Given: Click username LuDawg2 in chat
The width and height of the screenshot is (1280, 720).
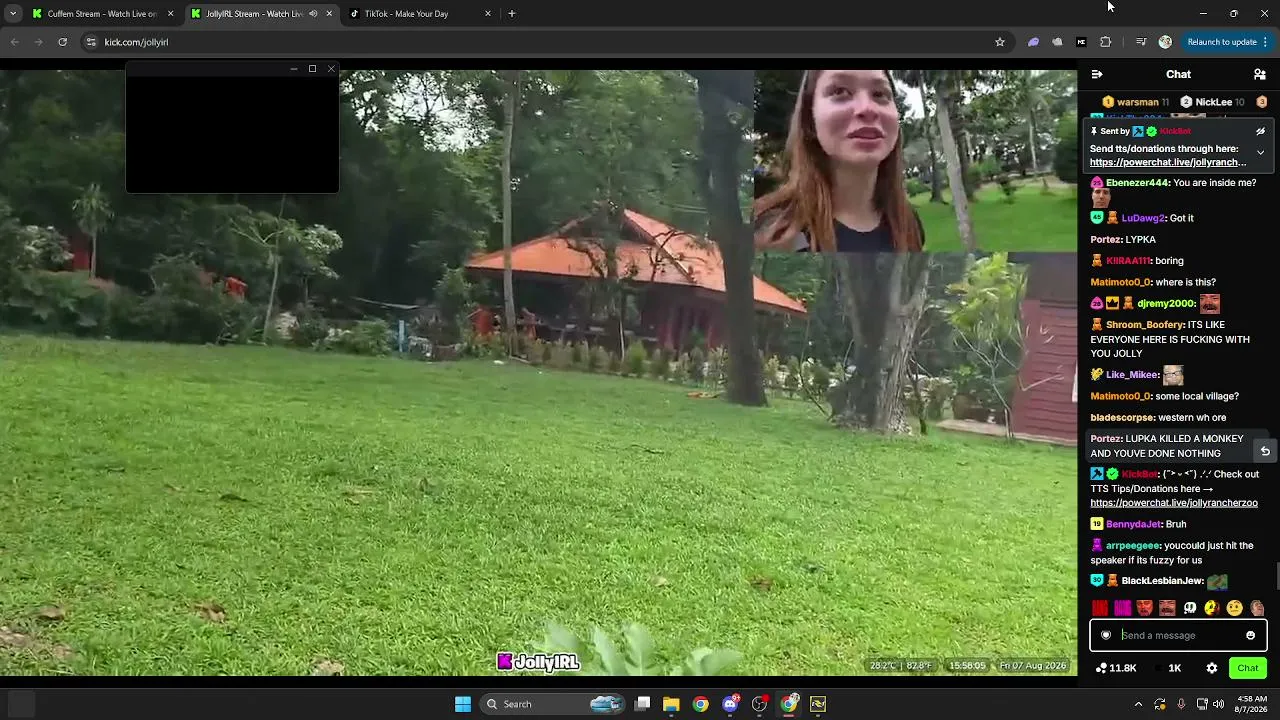Looking at the screenshot, I should pos(1143,218).
